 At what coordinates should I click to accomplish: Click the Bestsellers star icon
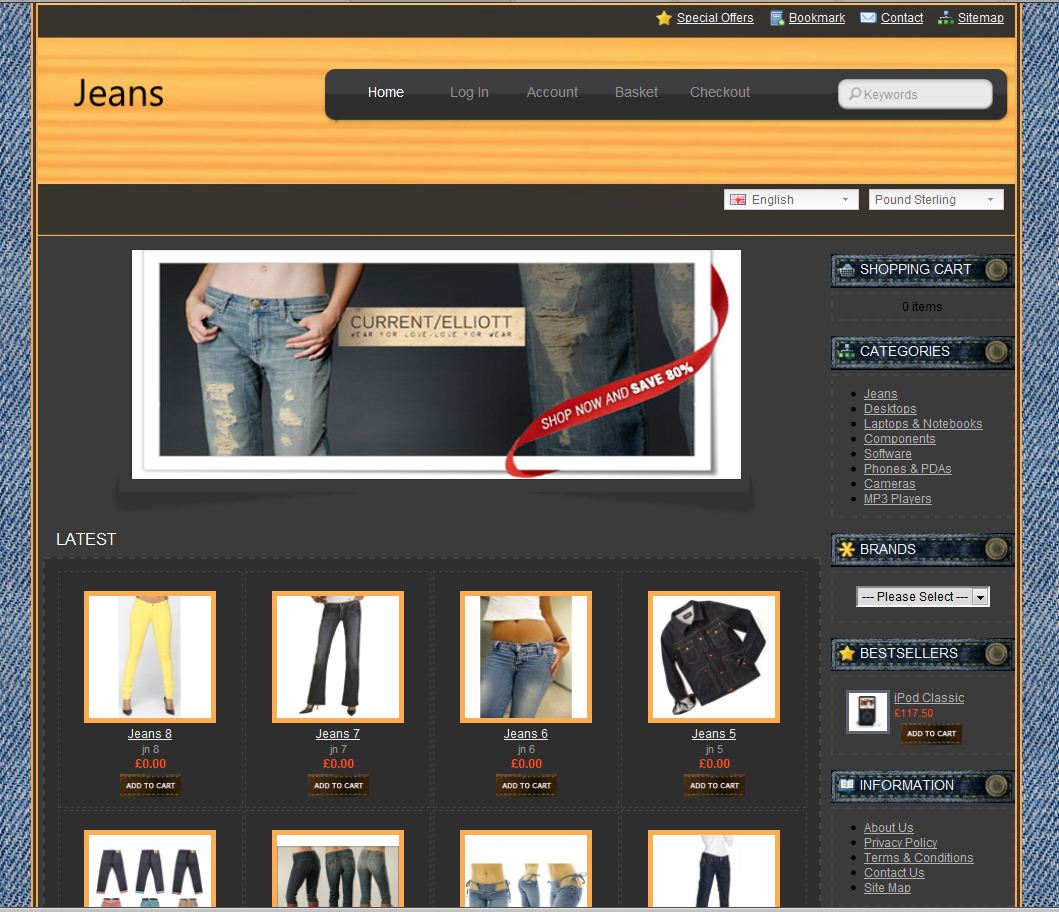click(846, 653)
